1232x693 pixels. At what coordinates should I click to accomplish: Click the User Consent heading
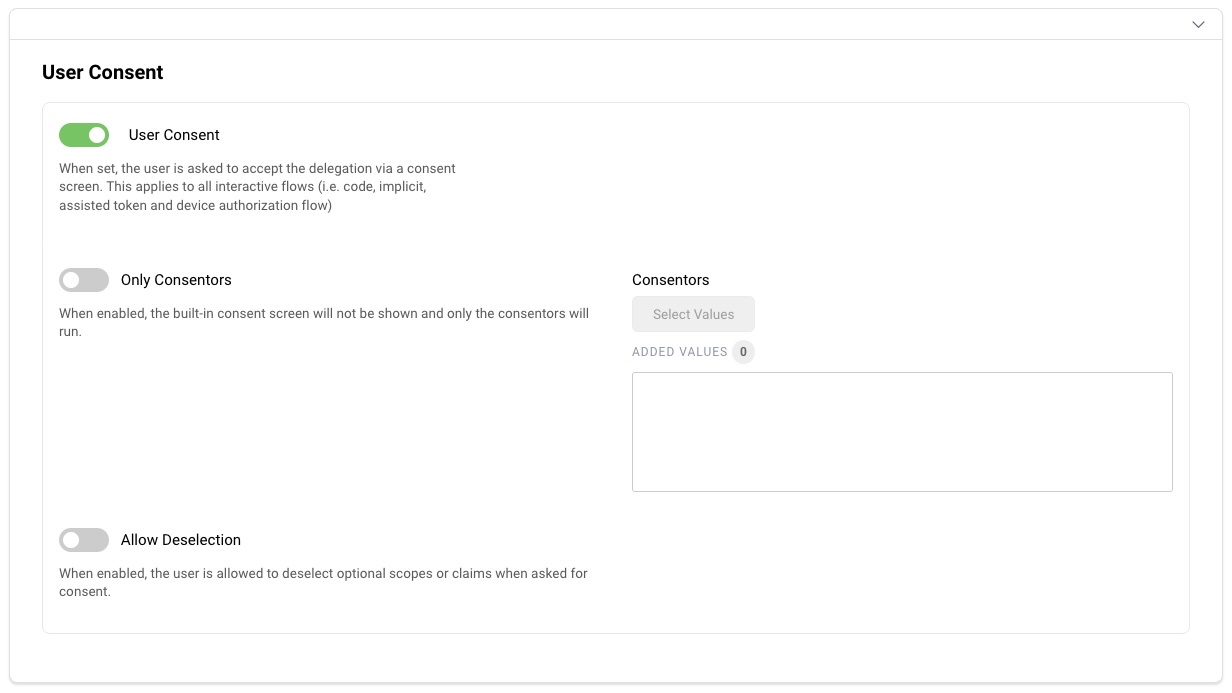[x=102, y=72]
